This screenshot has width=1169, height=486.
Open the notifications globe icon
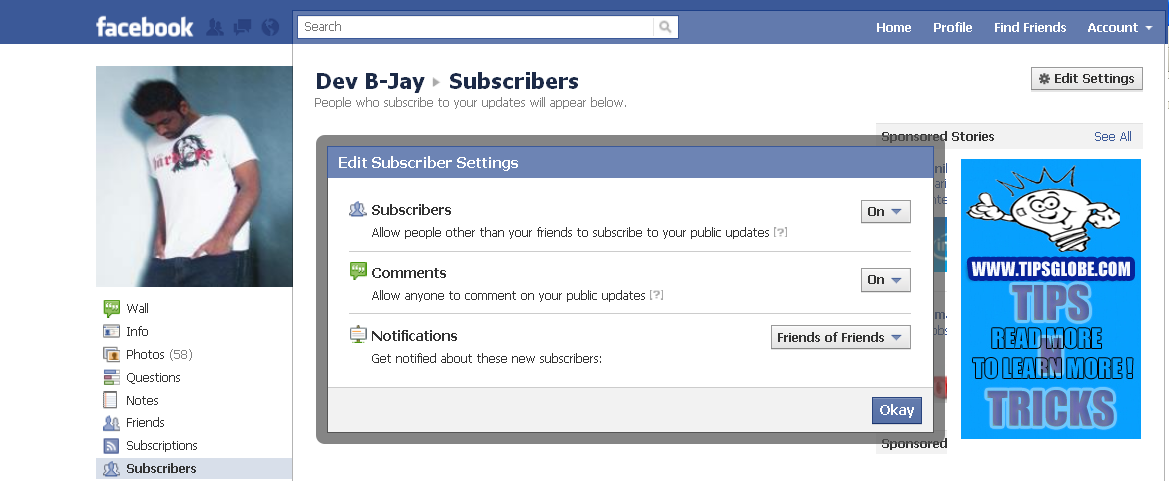269,27
